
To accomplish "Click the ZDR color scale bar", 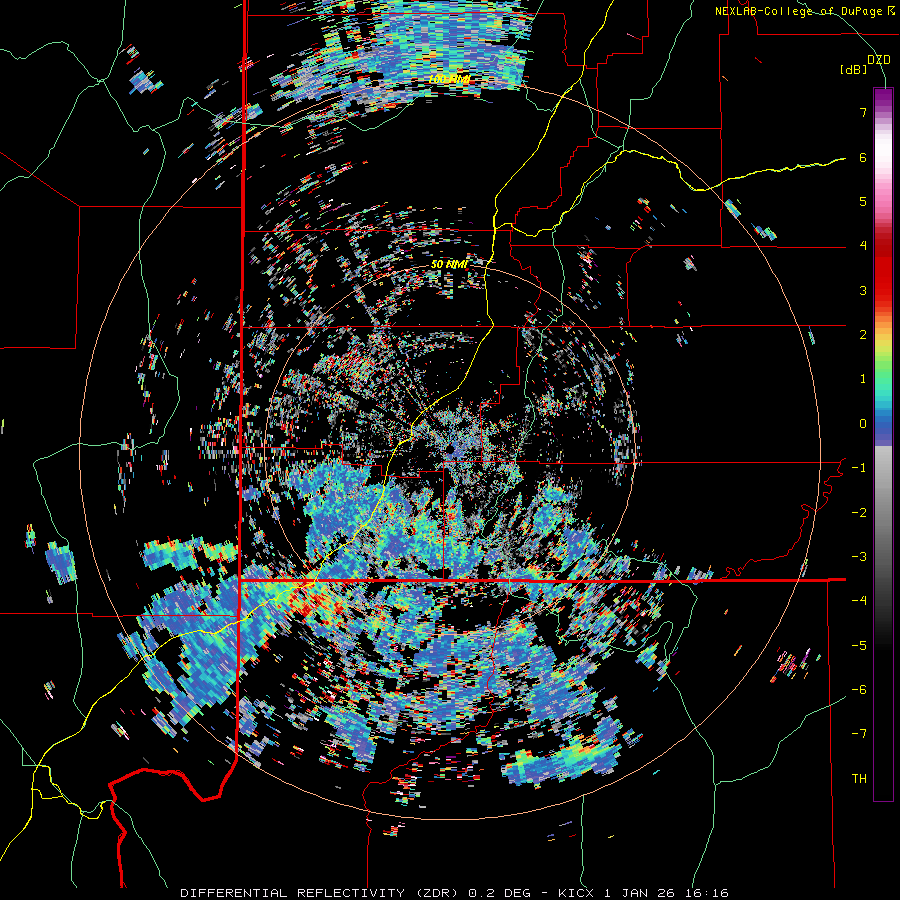I will (883, 444).
